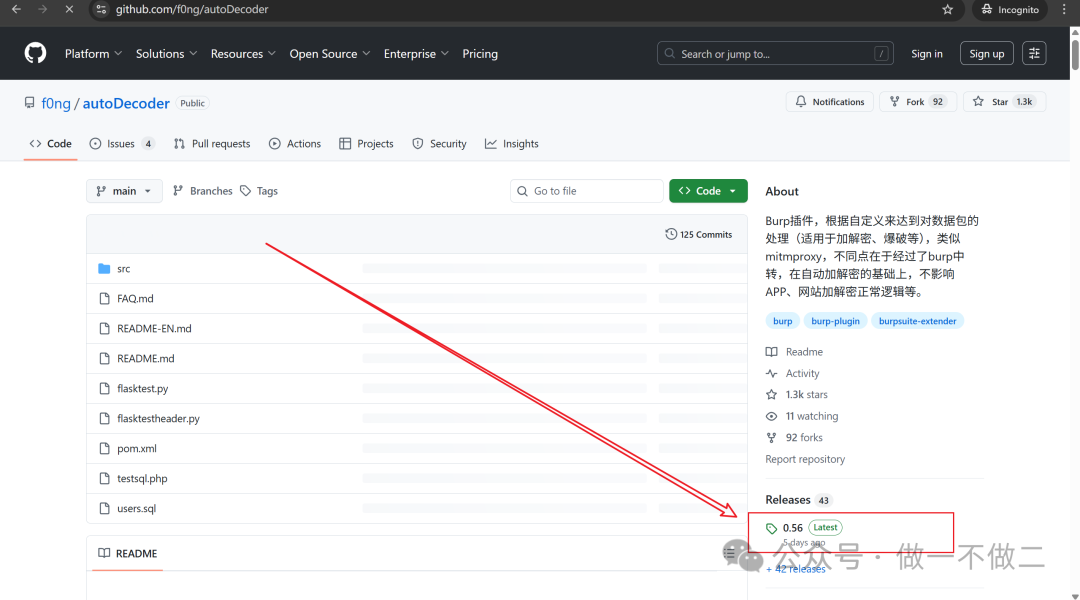Go back with browser back arrow
This screenshot has height=600, width=1080.
16,10
